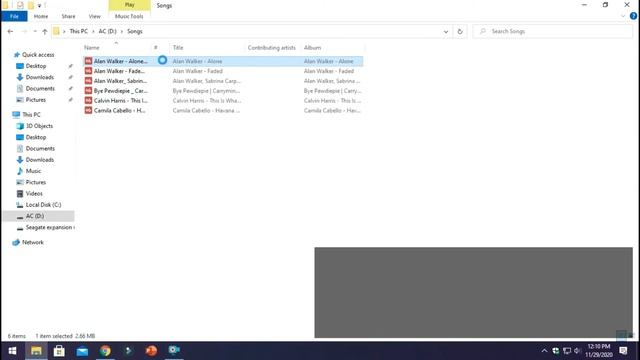Open Network in navigation pane
The image size is (640, 360).
pos(33,242)
